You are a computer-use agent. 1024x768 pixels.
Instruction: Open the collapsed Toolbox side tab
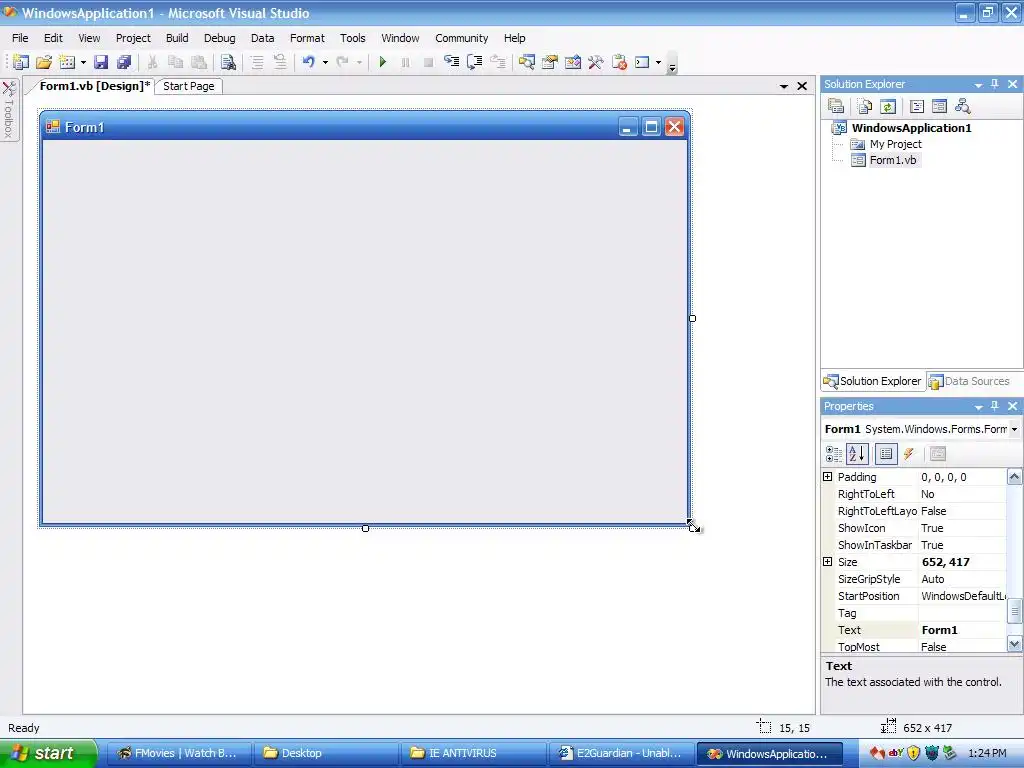(9, 109)
